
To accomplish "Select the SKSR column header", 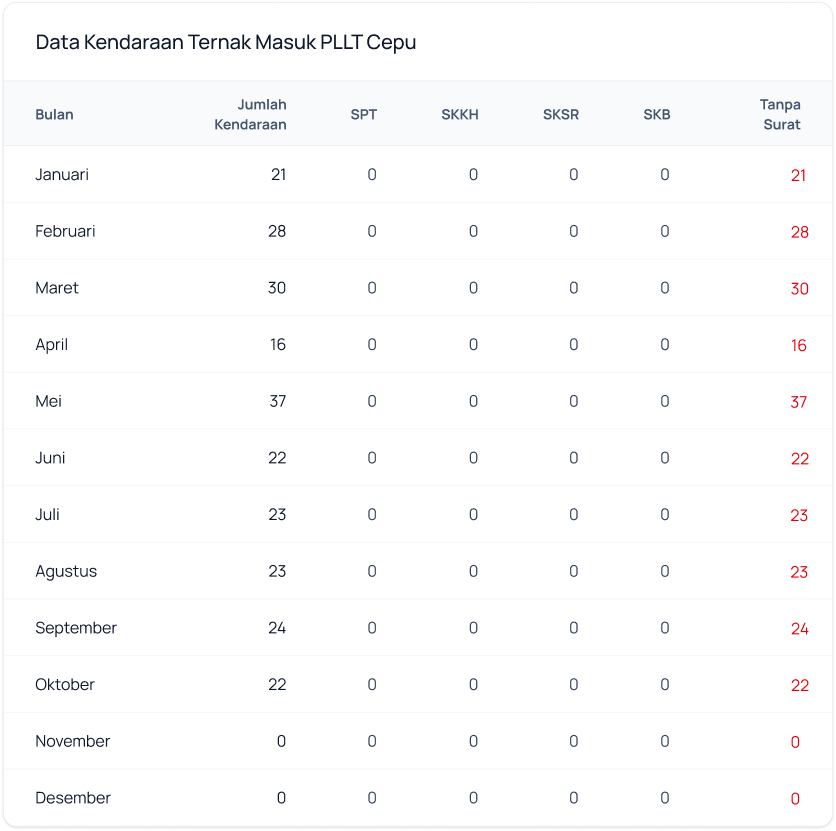I will 561,114.
